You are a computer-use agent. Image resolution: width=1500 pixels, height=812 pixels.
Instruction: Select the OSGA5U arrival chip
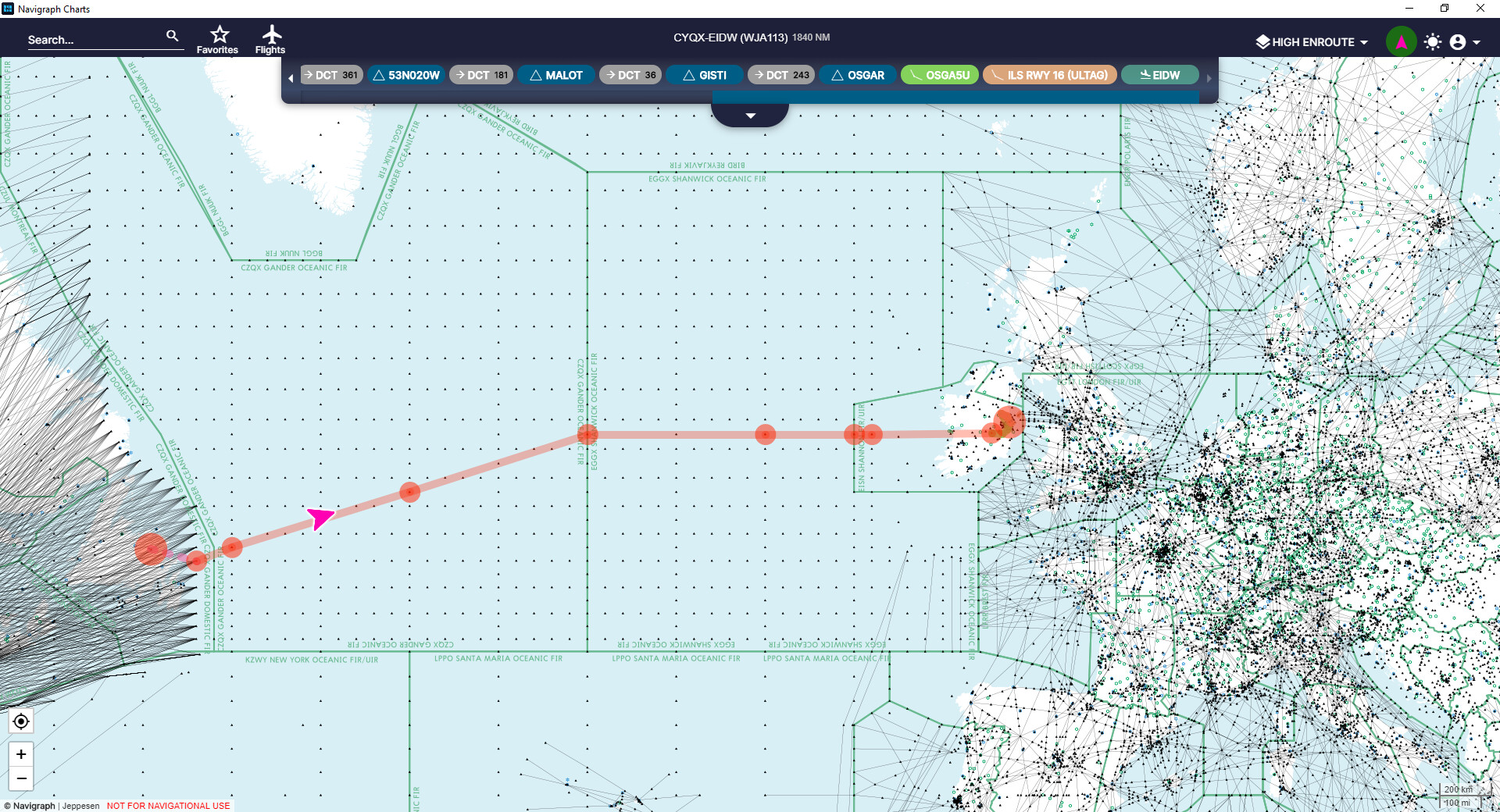[x=939, y=75]
